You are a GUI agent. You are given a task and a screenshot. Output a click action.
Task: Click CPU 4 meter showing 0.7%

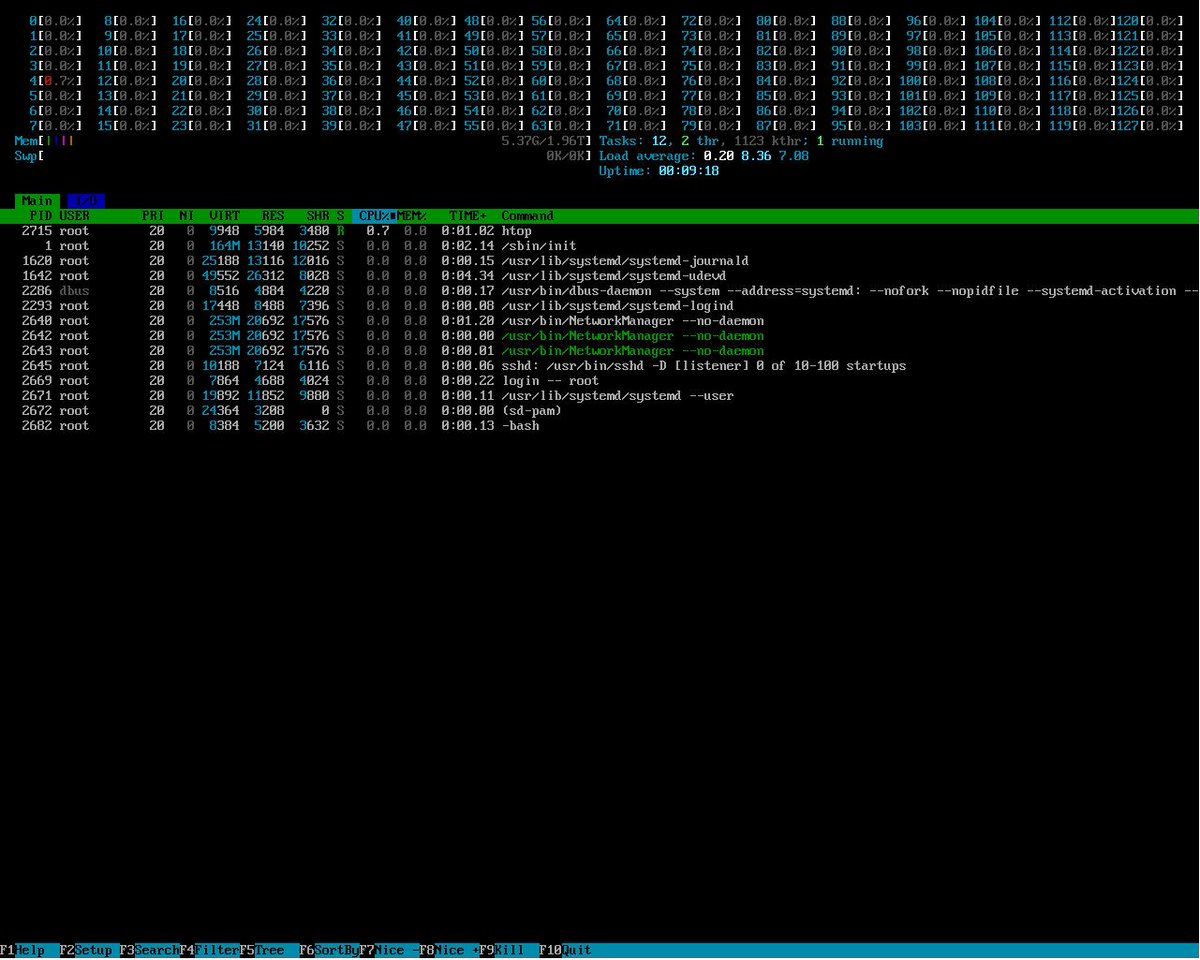(55, 81)
